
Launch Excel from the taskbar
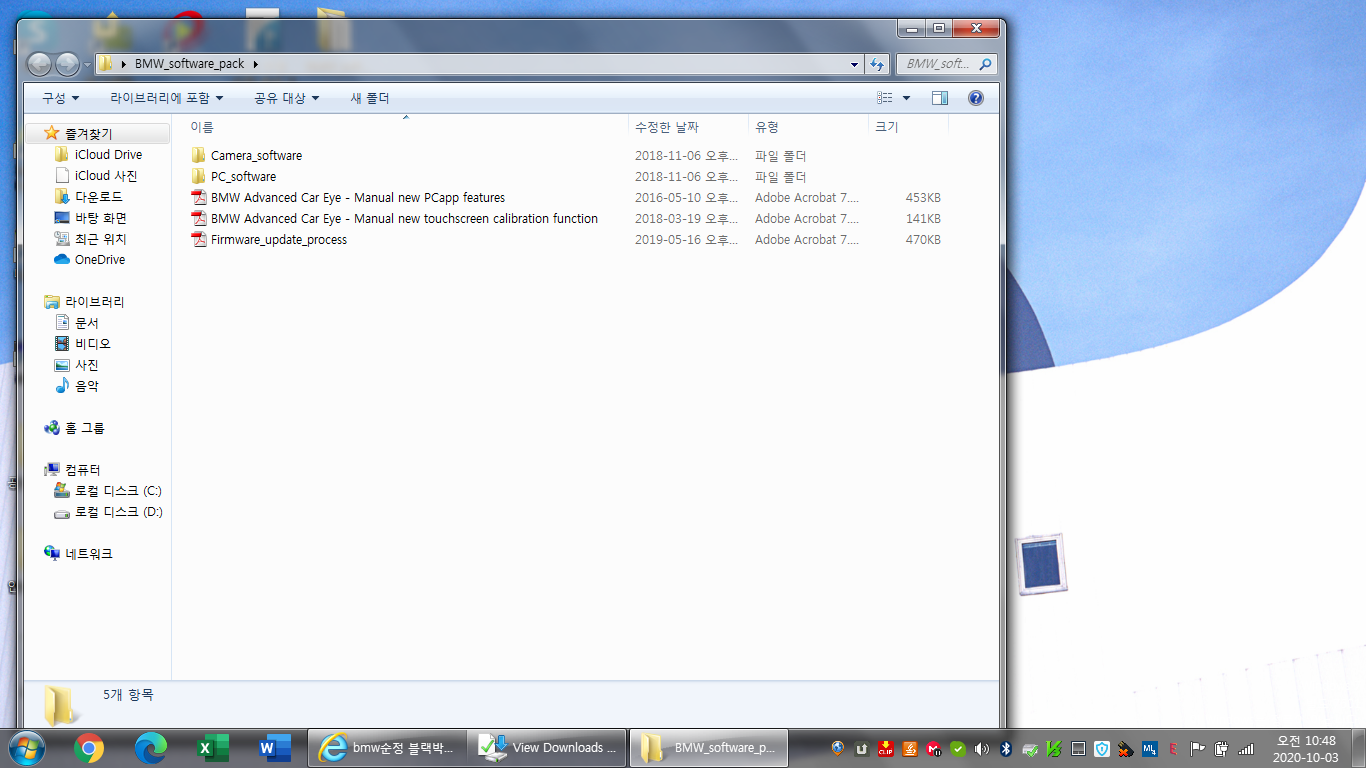[x=213, y=748]
